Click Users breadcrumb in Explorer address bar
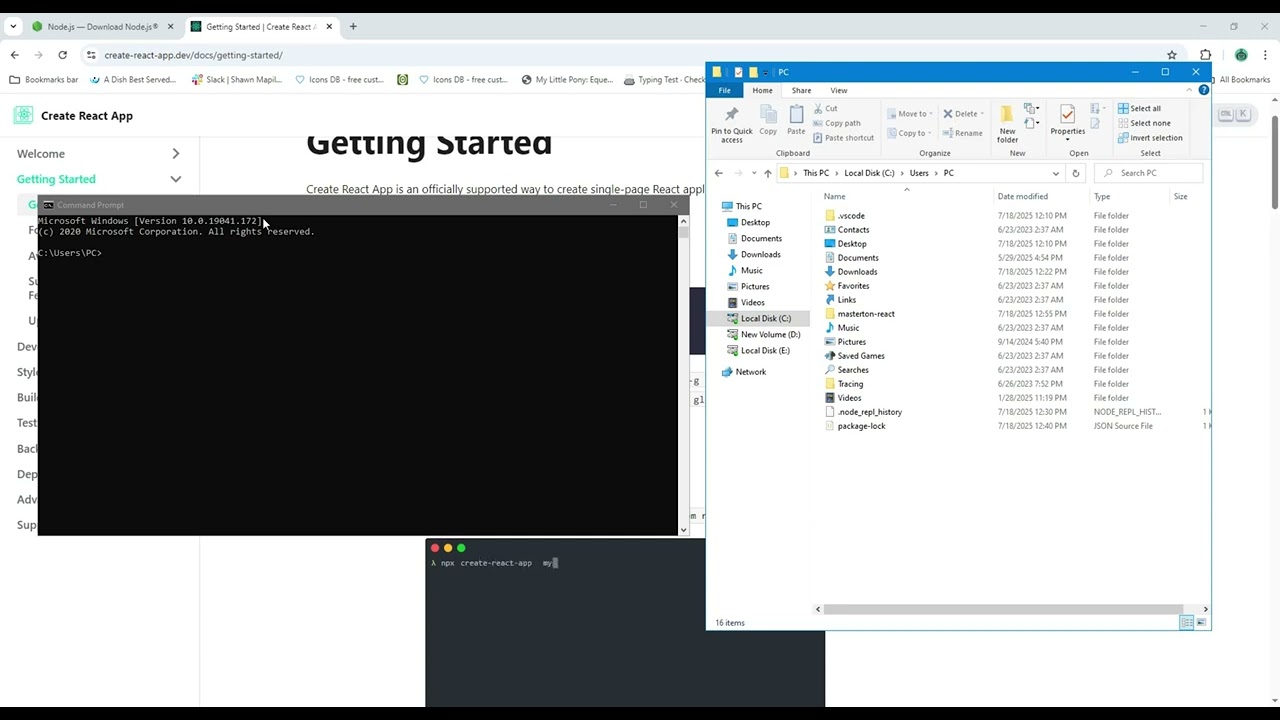1280x720 pixels. [919, 173]
